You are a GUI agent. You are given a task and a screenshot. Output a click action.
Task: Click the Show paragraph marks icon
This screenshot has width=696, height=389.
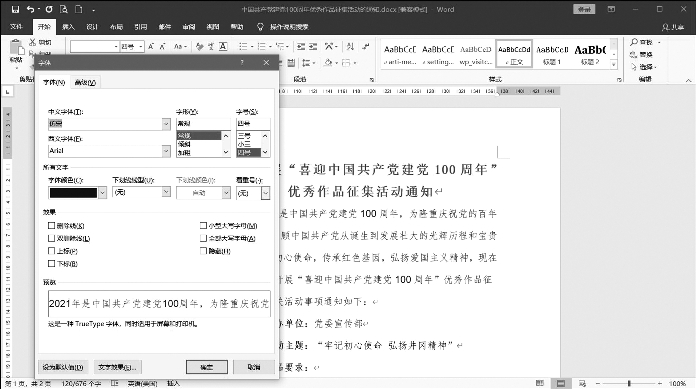pyautogui.click(x=366, y=46)
